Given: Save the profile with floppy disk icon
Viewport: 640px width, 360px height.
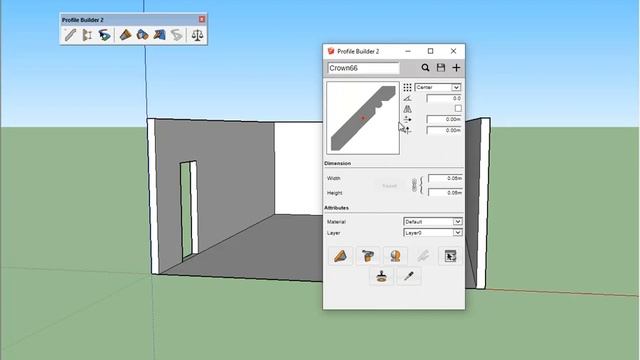Looking at the screenshot, I should tap(441, 68).
